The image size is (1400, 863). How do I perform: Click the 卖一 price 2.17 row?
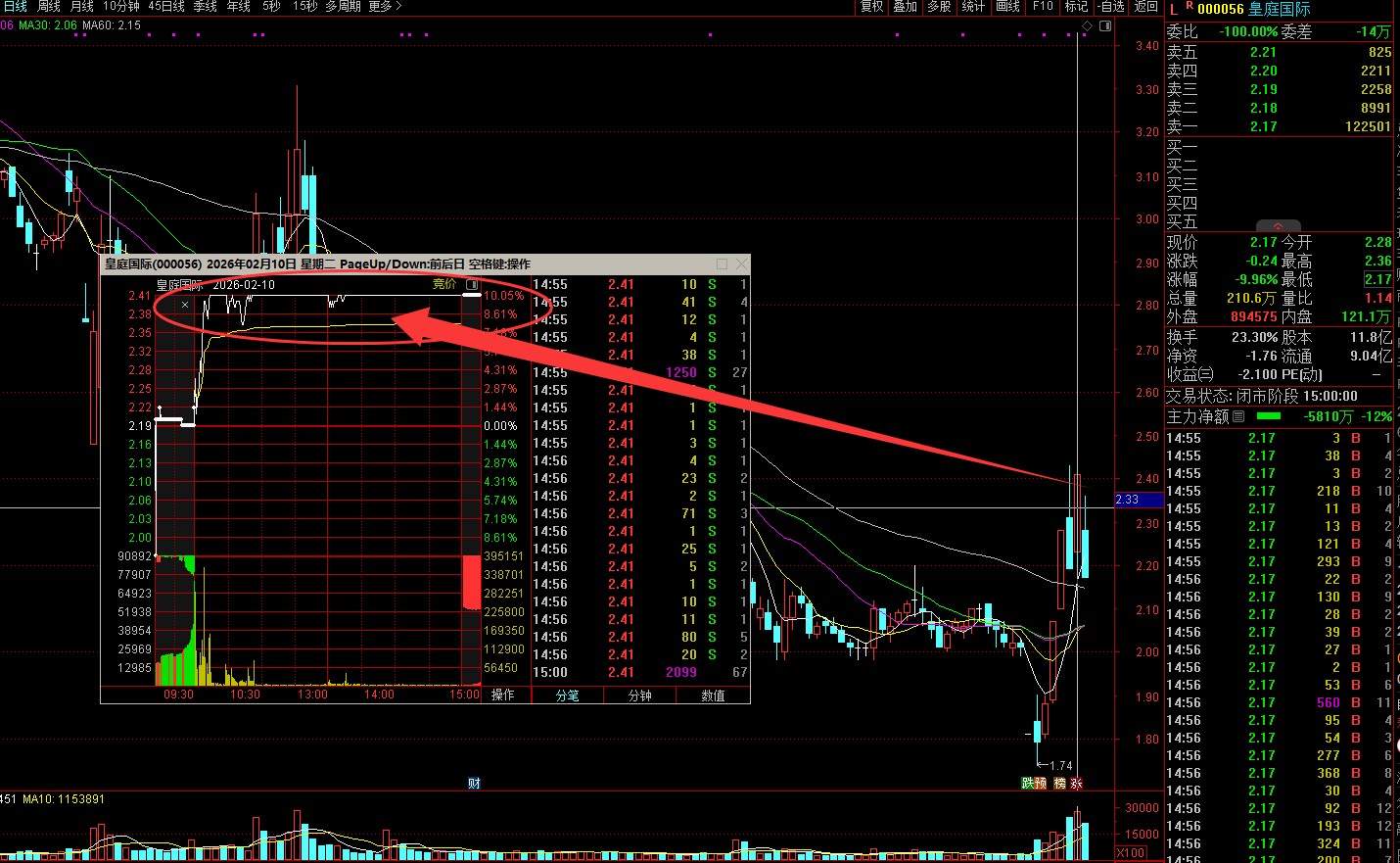point(1279,126)
